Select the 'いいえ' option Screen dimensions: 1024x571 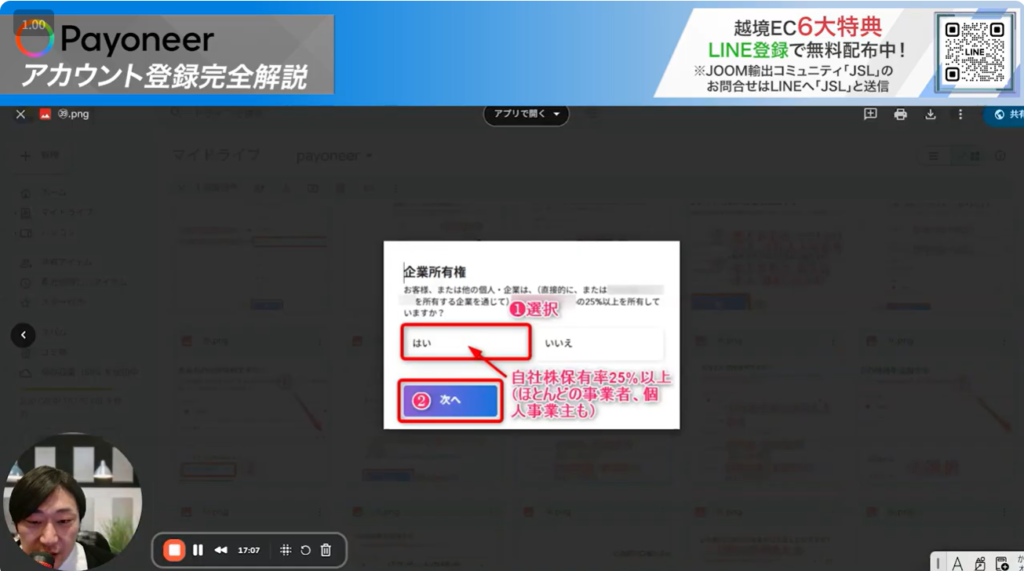[598, 343]
